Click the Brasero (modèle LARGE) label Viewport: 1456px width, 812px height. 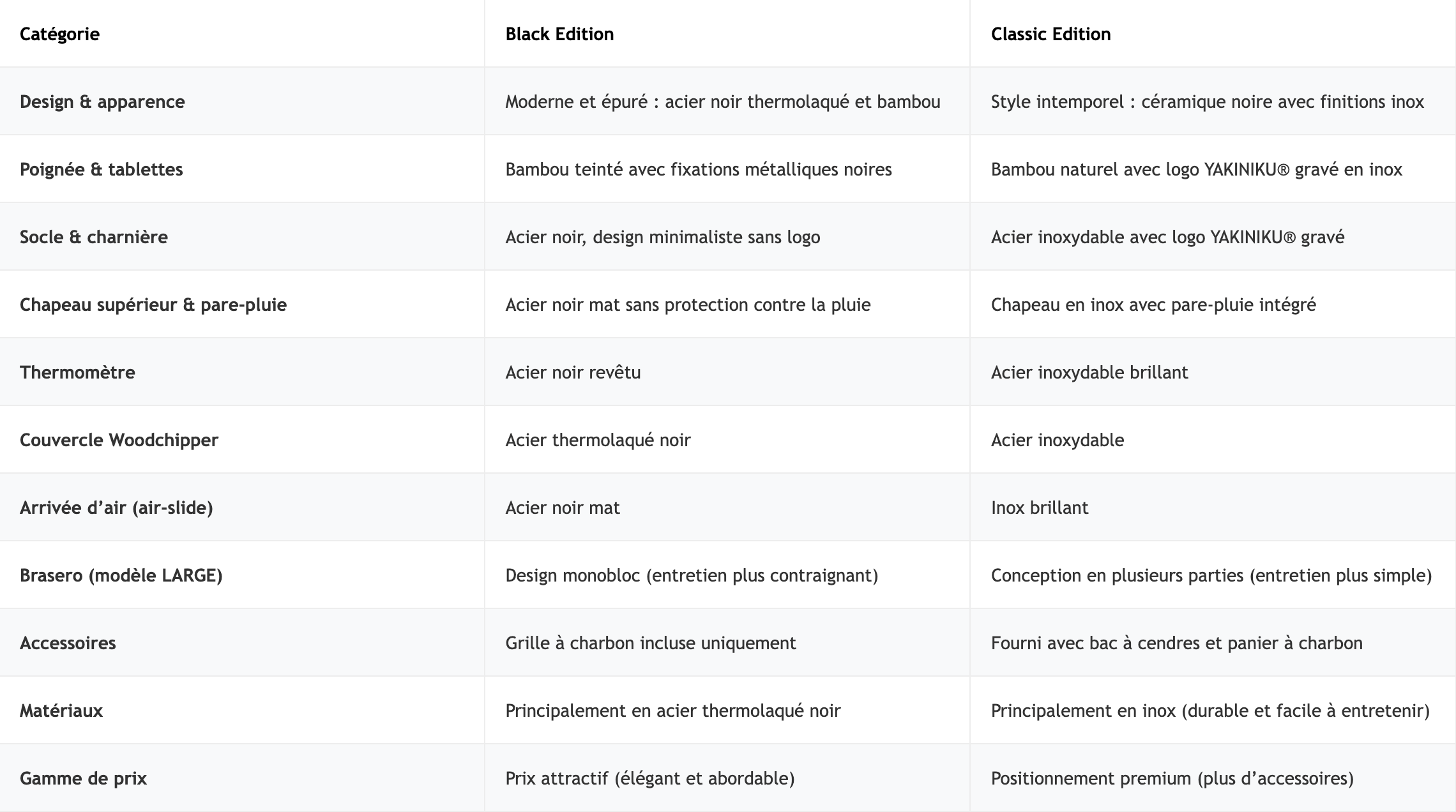coord(121,575)
